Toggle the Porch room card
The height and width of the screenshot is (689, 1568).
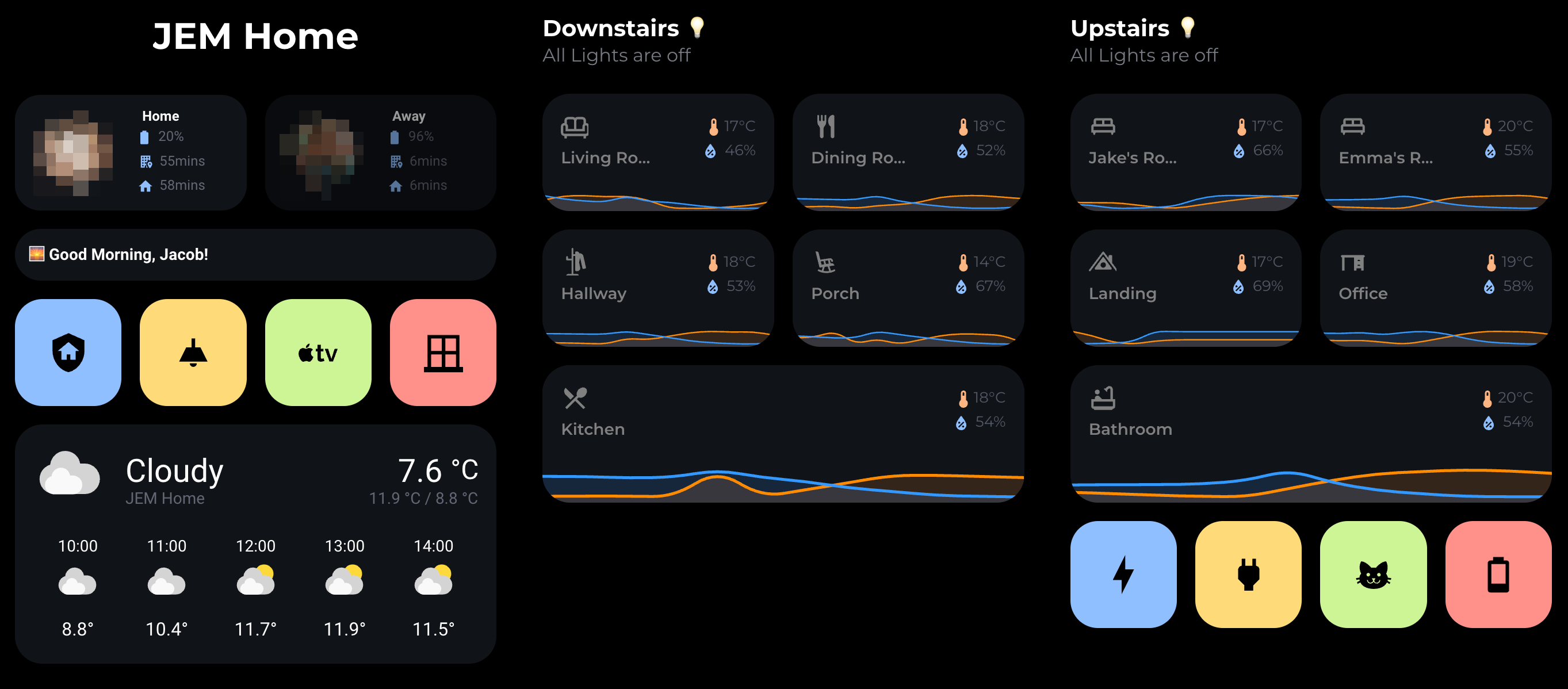pos(908,286)
